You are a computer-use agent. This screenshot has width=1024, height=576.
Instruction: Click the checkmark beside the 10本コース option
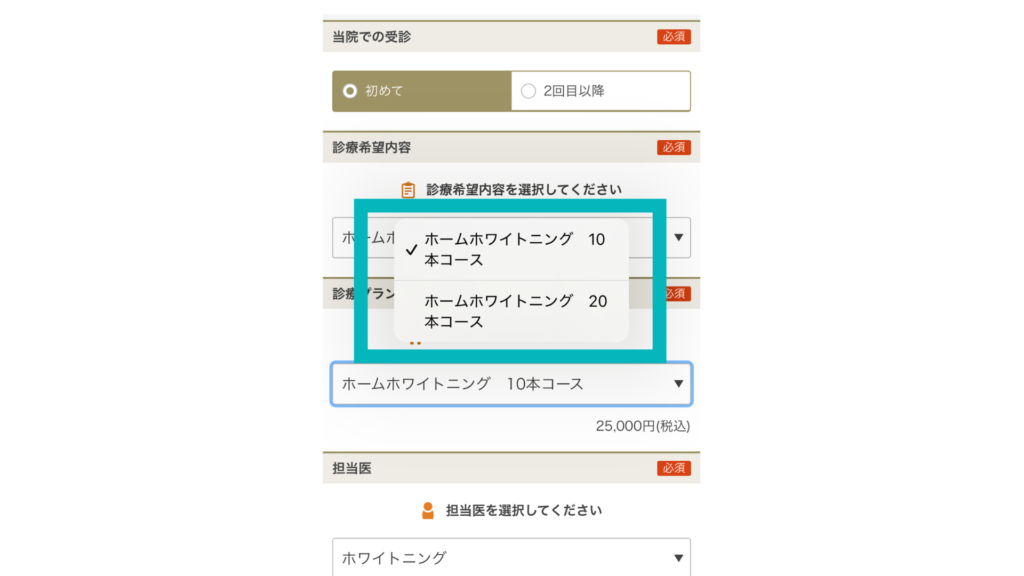(x=411, y=249)
